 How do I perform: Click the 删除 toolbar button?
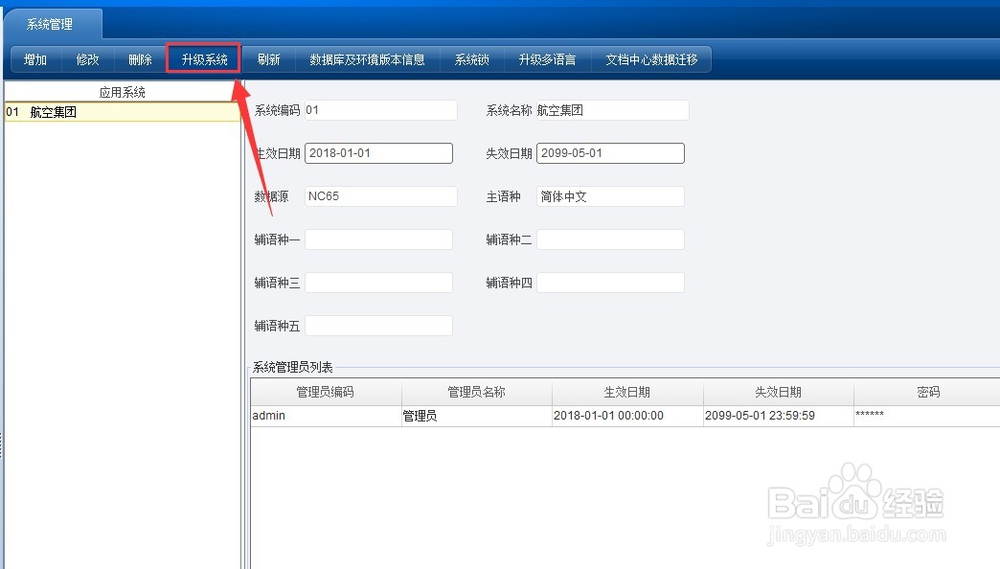pos(140,59)
